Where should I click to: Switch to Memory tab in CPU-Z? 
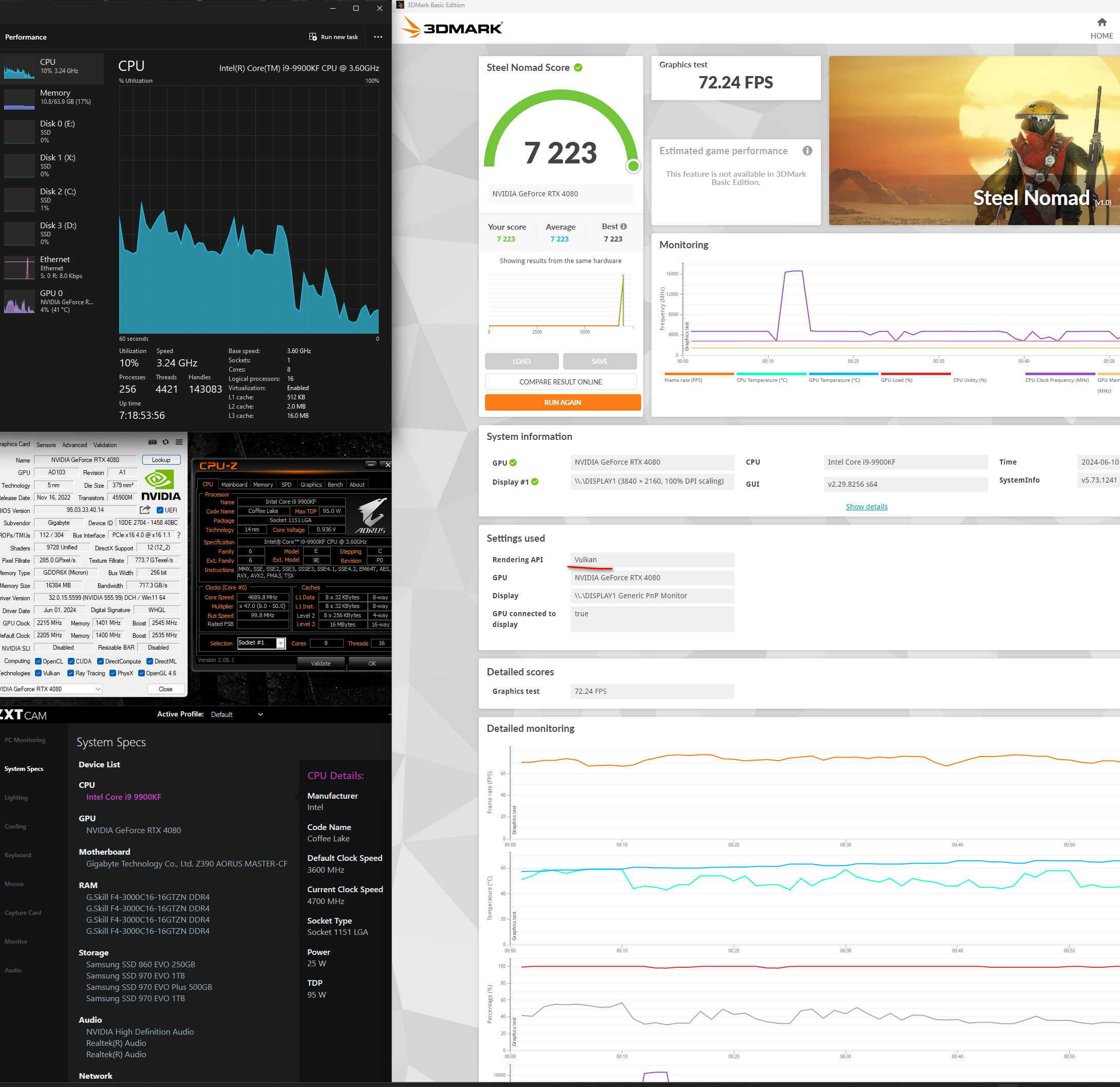[263, 485]
